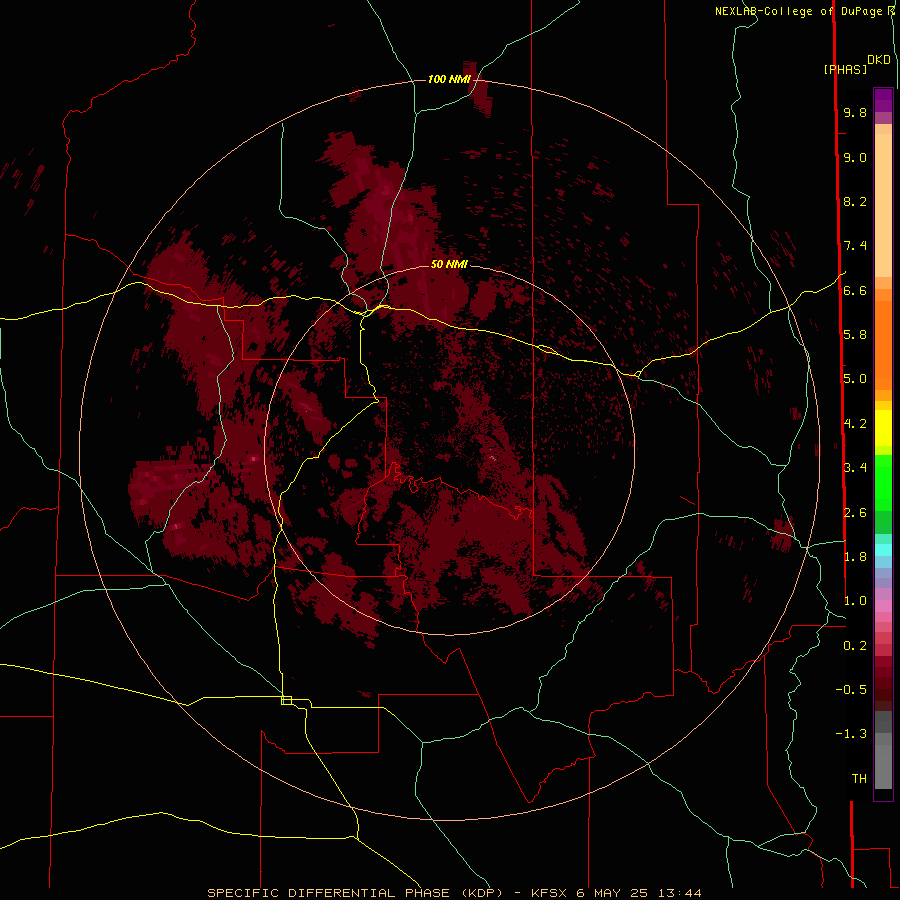
Task: Click the 100 NMI range ring label
Action: tap(449, 79)
